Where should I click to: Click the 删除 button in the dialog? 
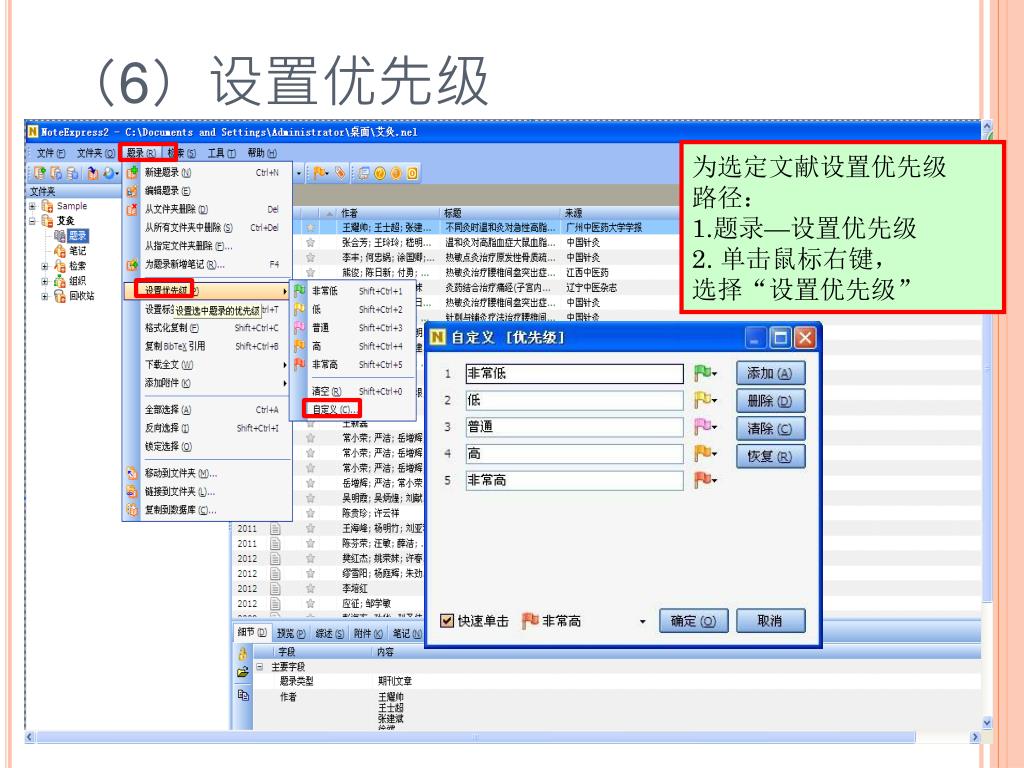coord(770,401)
